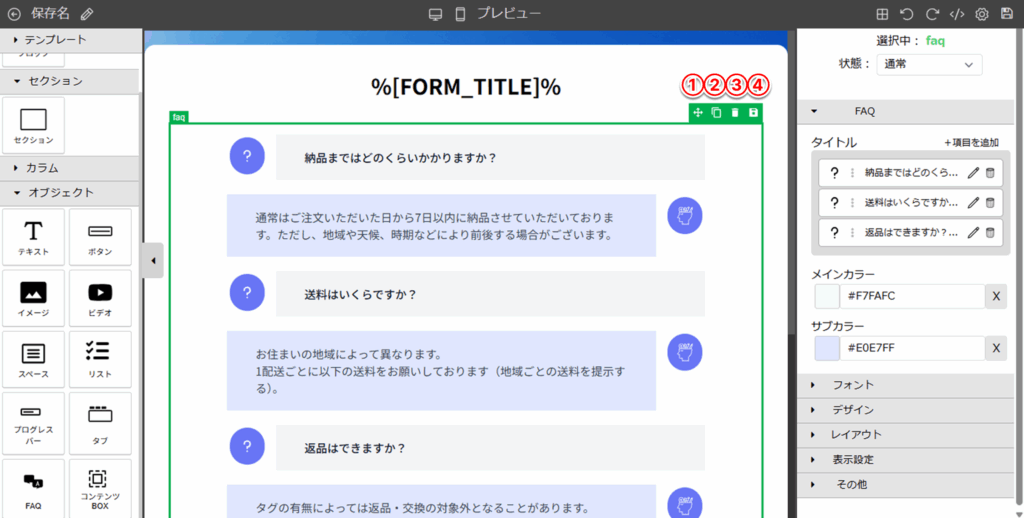The width and height of the screenshot is (1024, 518).
Task: Click the save floppy disk icon in header
Action: click(x=1007, y=14)
